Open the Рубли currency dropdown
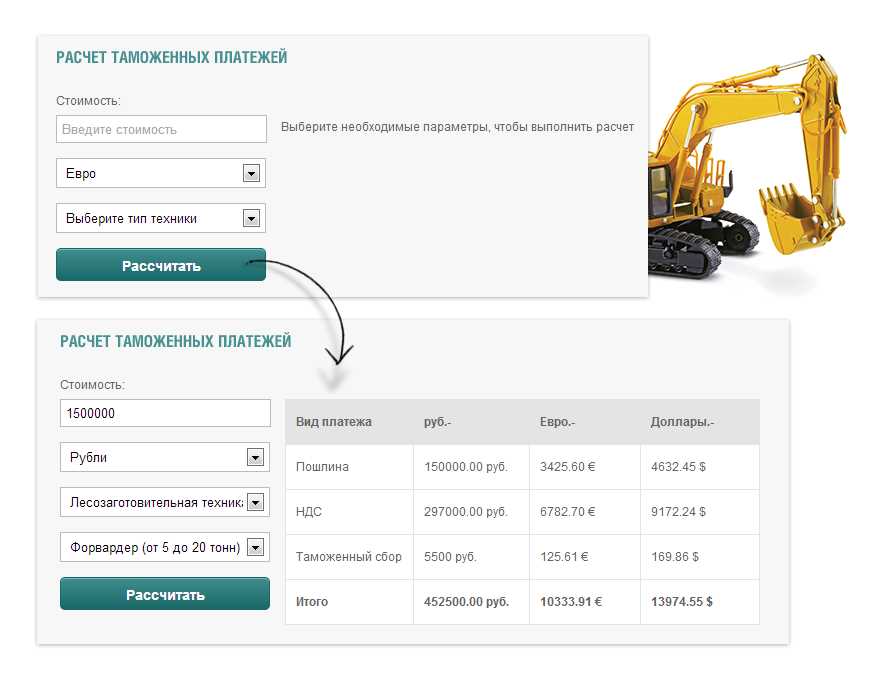The width and height of the screenshot is (892, 682). pyautogui.click(x=165, y=457)
